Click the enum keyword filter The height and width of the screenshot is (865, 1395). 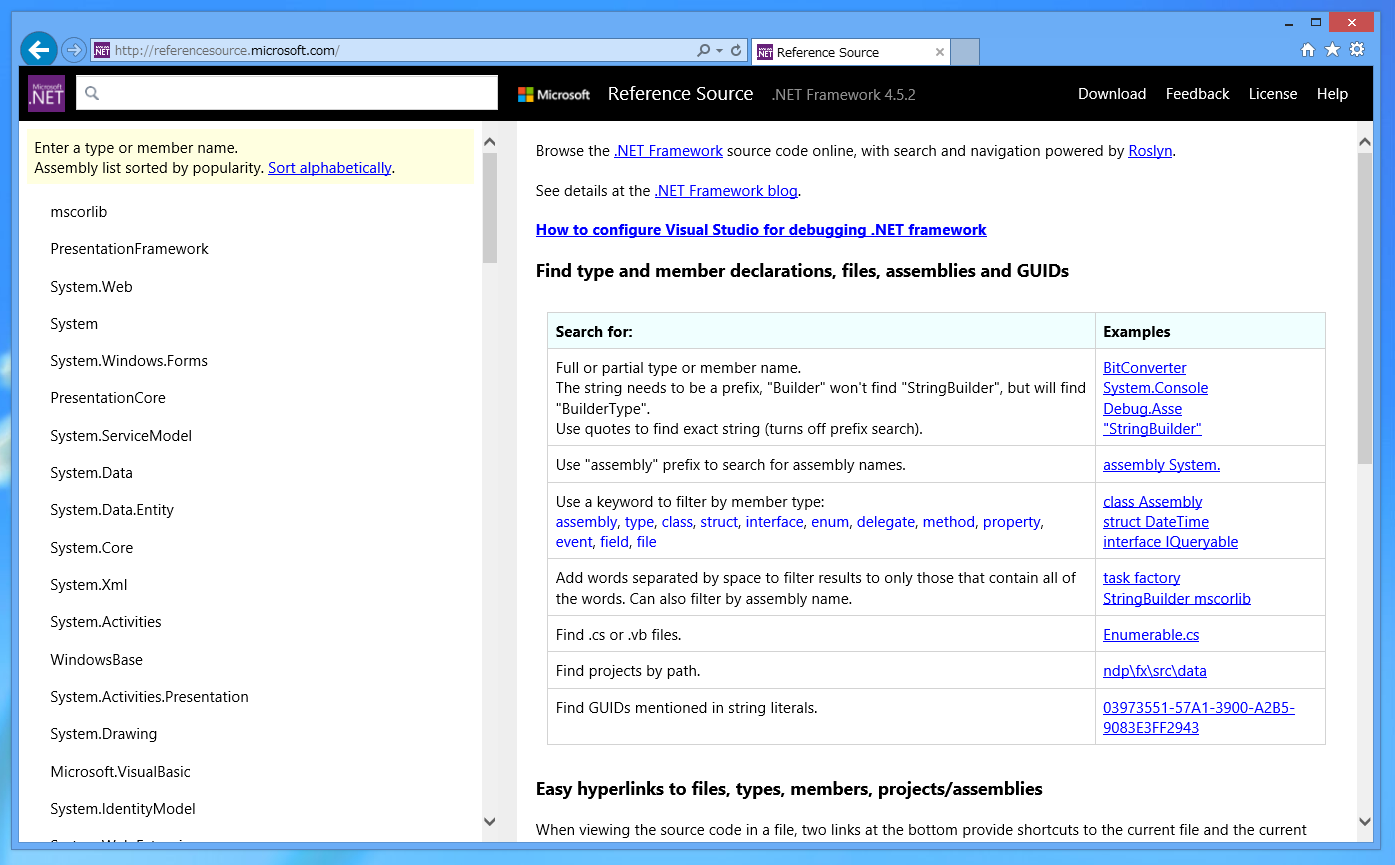829,522
